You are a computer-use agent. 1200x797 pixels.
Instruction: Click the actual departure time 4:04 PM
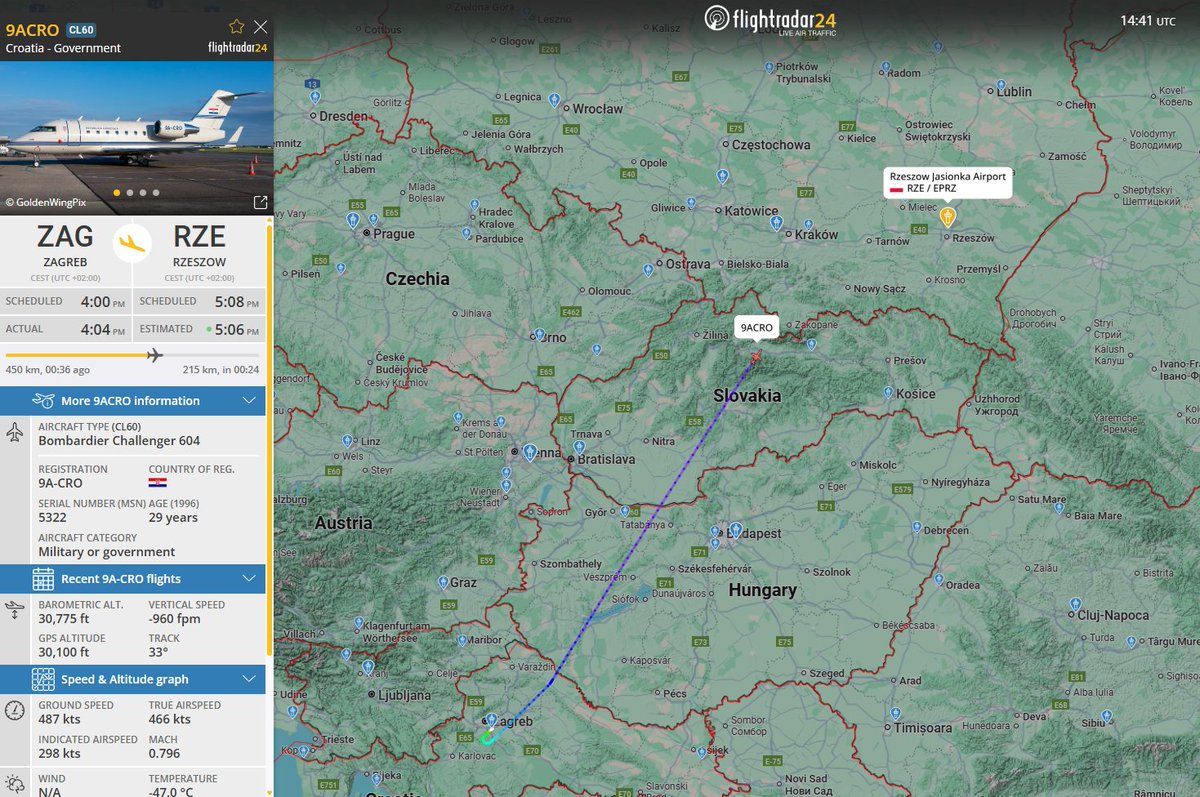(104, 329)
